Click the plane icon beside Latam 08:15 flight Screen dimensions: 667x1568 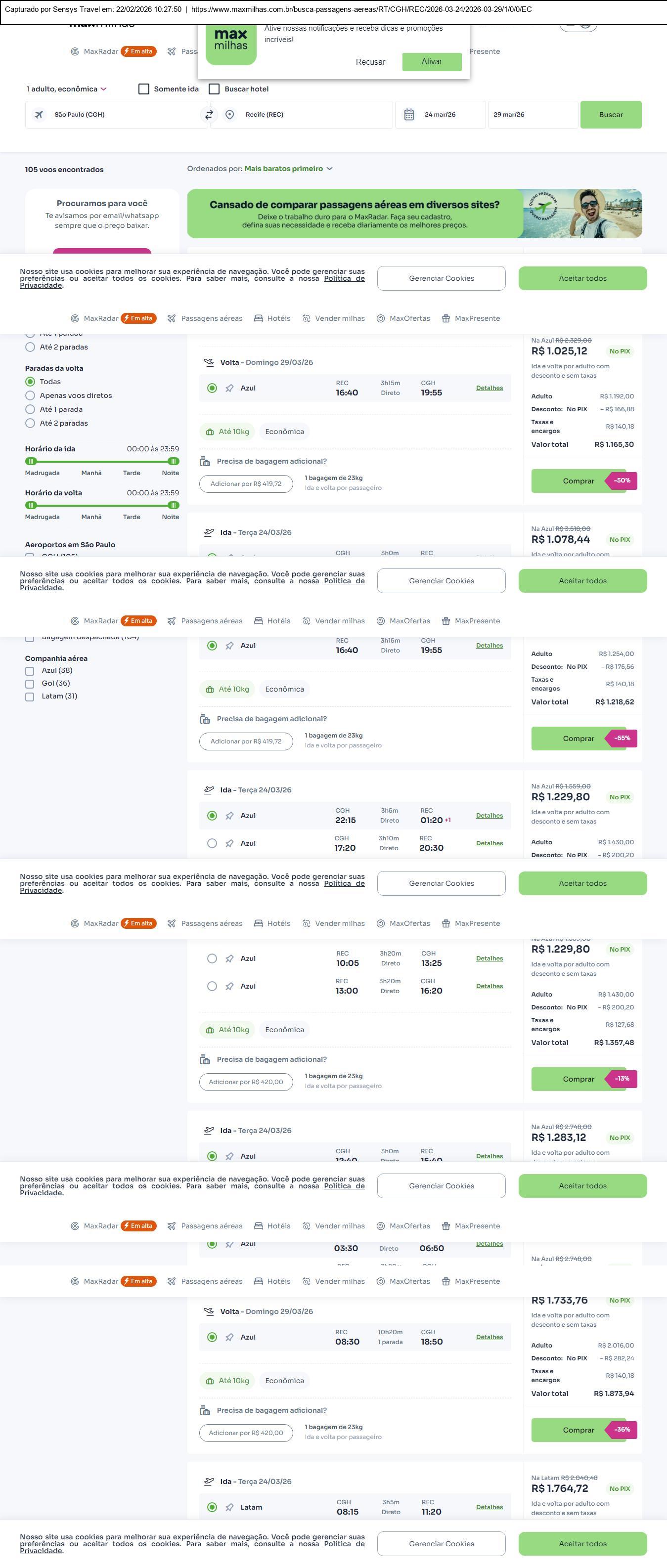tap(229, 1507)
